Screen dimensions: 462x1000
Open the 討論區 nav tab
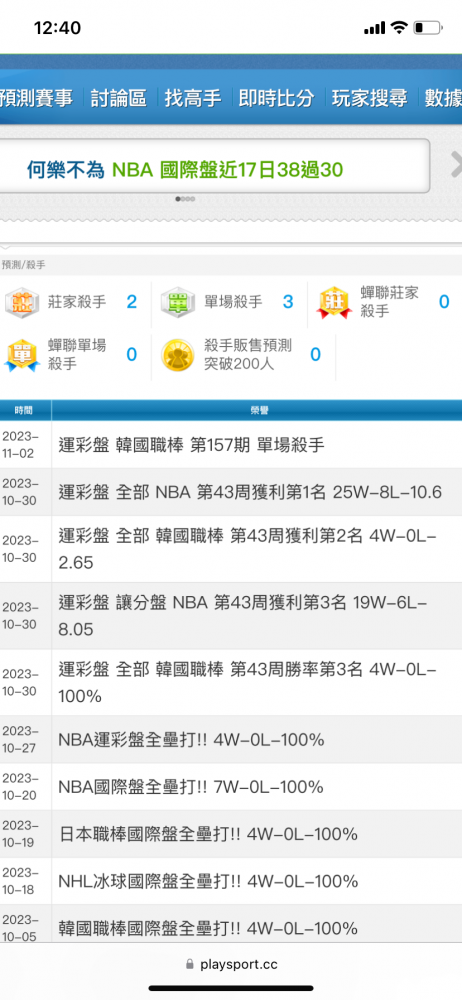(119, 98)
